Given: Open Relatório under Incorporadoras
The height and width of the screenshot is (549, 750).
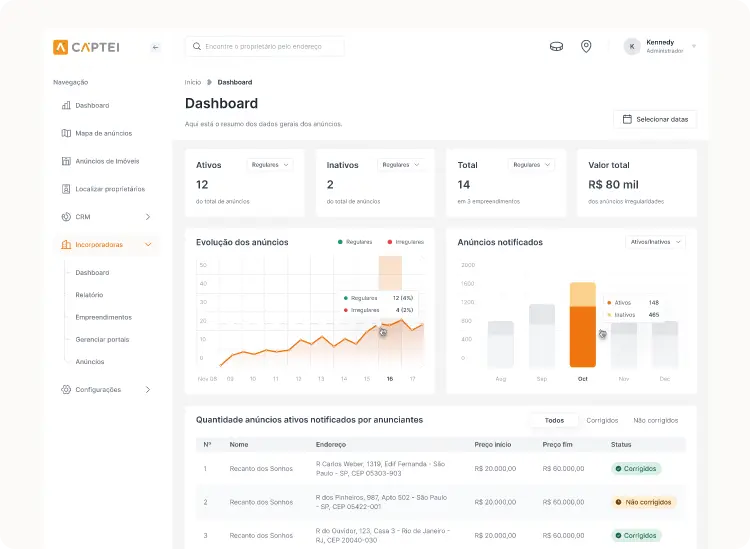Looking at the screenshot, I should point(89,295).
